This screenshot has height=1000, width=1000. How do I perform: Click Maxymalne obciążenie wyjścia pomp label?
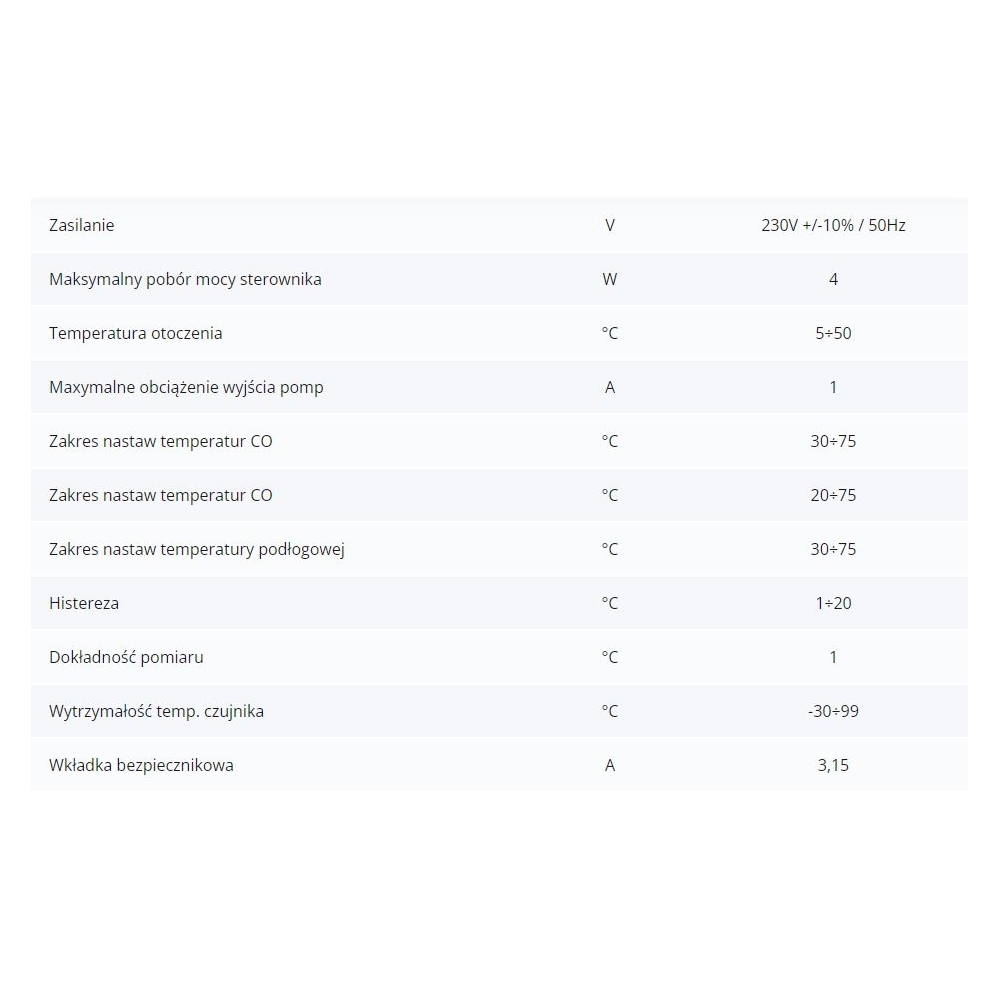pyautogui.click(x=186, y=387)
